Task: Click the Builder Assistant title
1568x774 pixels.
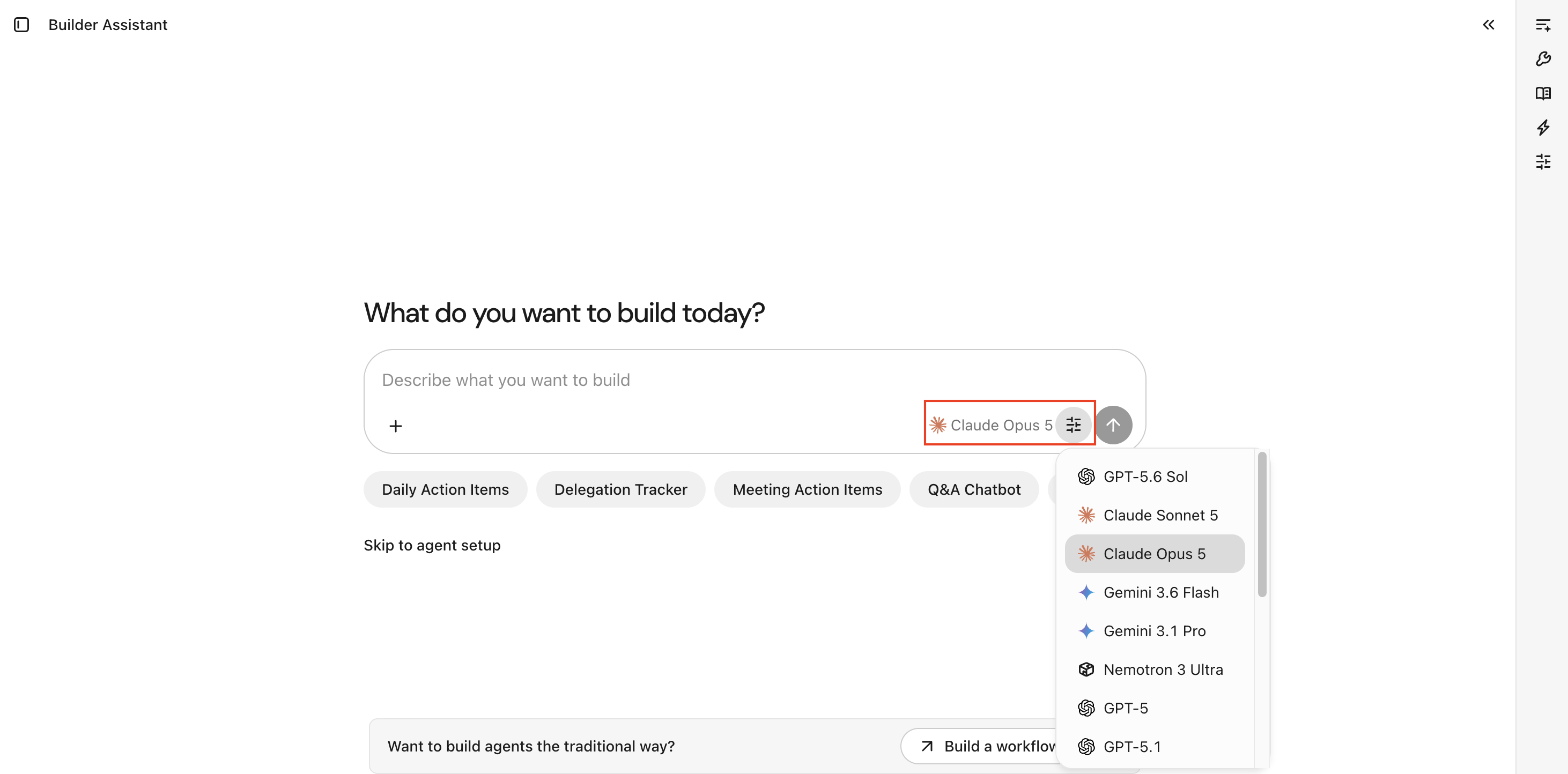Action: (x=108, y=25)
